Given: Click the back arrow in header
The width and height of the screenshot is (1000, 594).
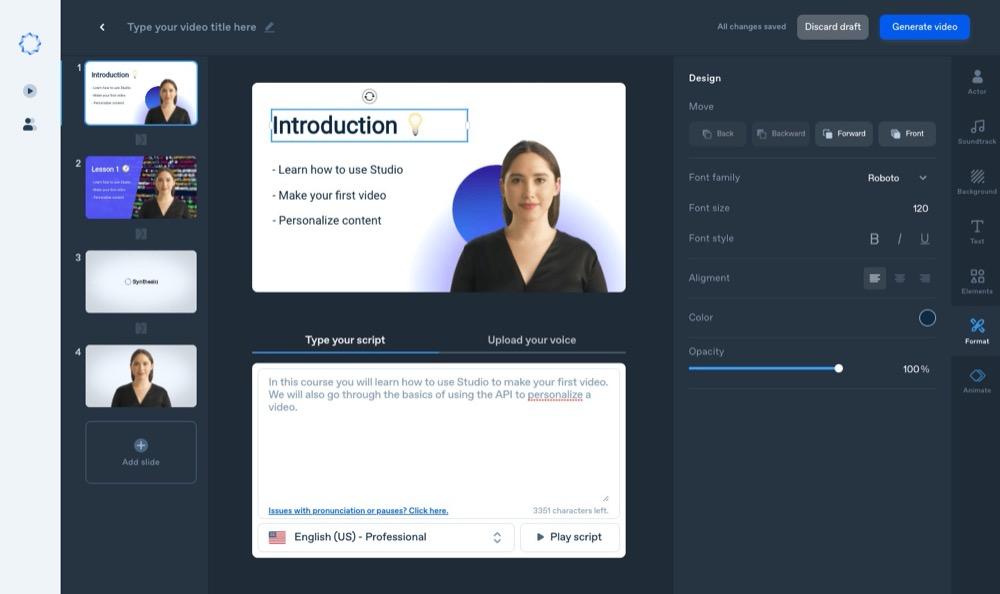Looking at the screenshot, I should click(x=102, y=27).
